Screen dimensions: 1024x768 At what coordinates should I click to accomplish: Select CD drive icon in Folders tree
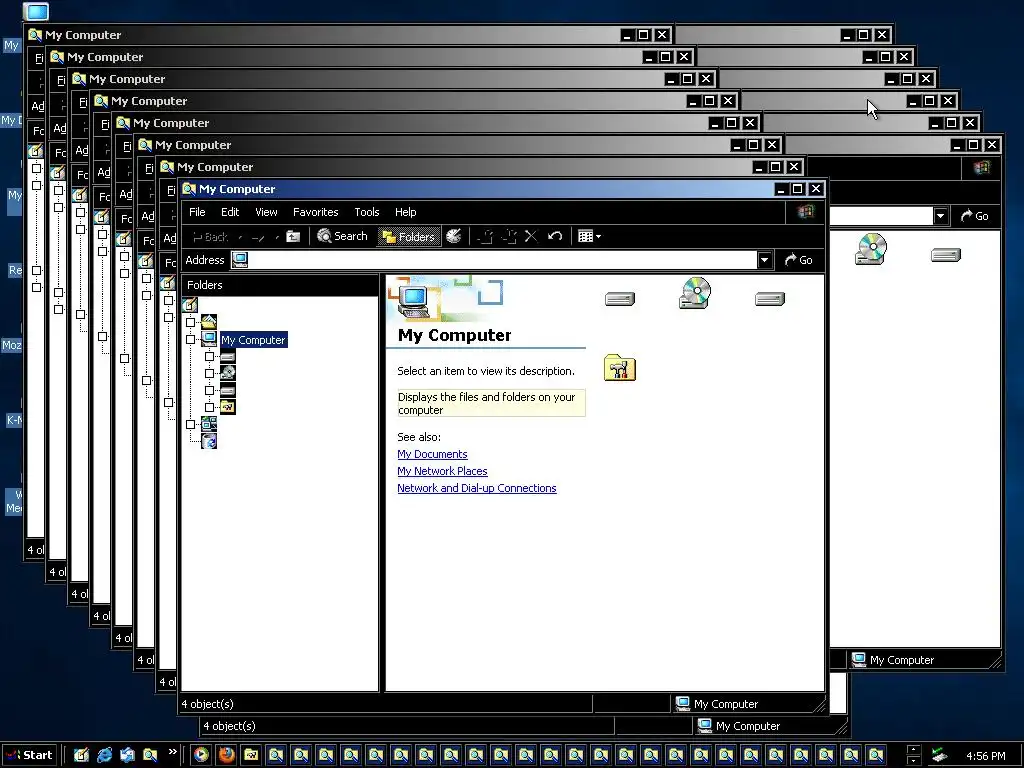click(x=227, y=373)
